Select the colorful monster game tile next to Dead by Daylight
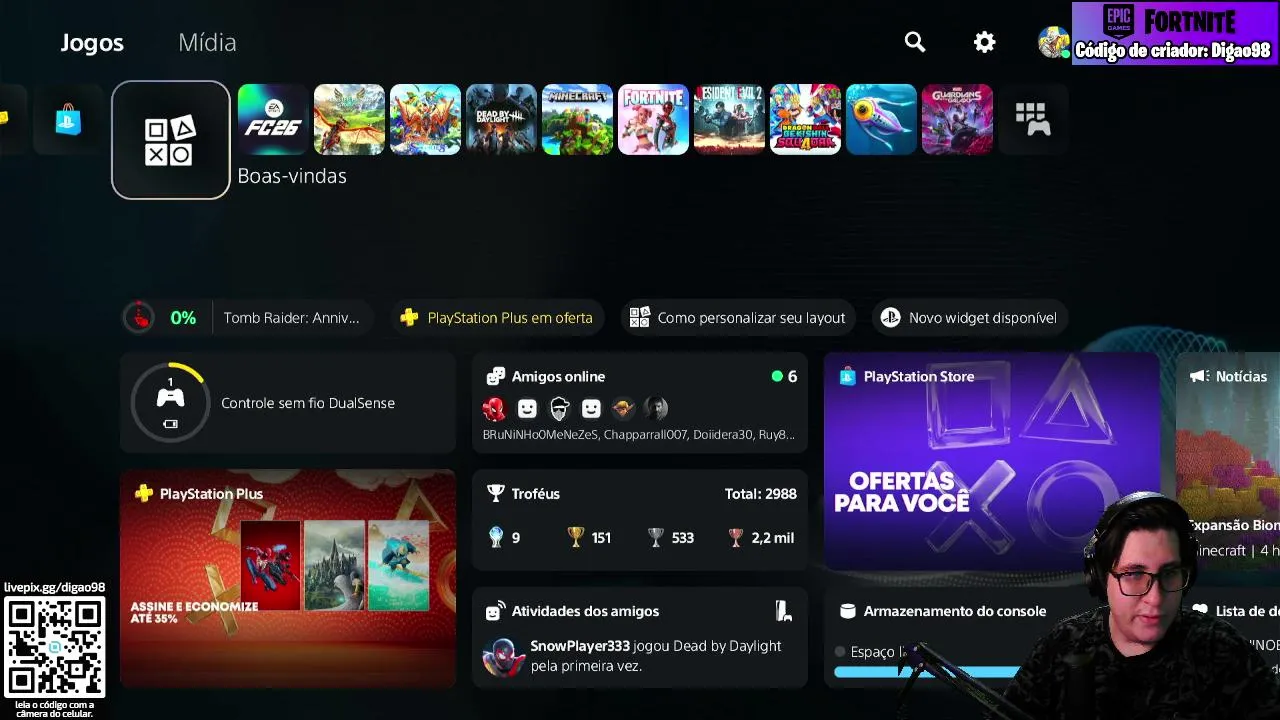 425,120
